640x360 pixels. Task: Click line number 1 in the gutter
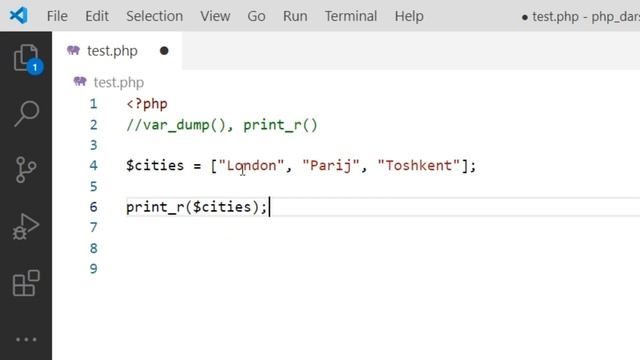(93, 104)
